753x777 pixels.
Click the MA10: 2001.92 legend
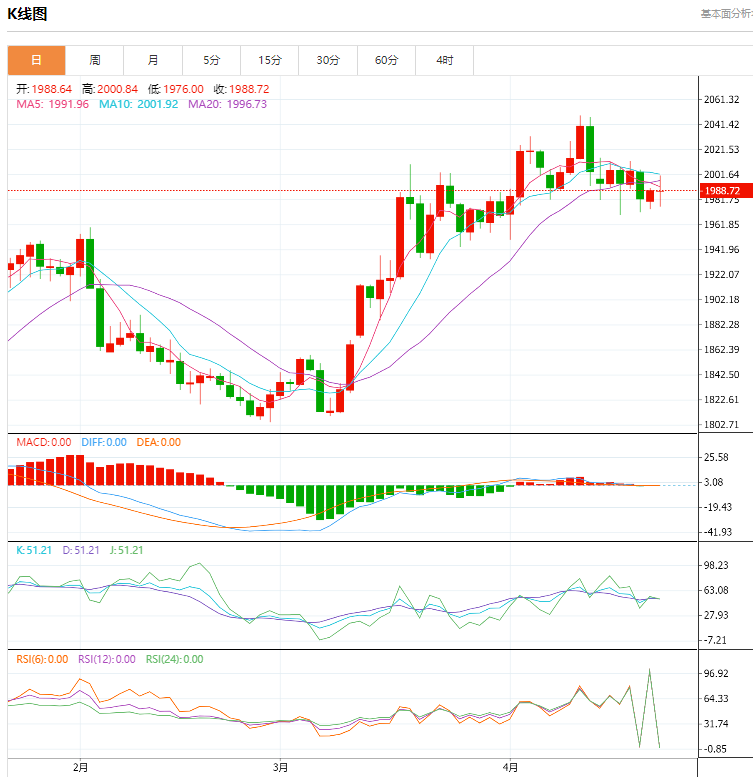coord(138,104)
